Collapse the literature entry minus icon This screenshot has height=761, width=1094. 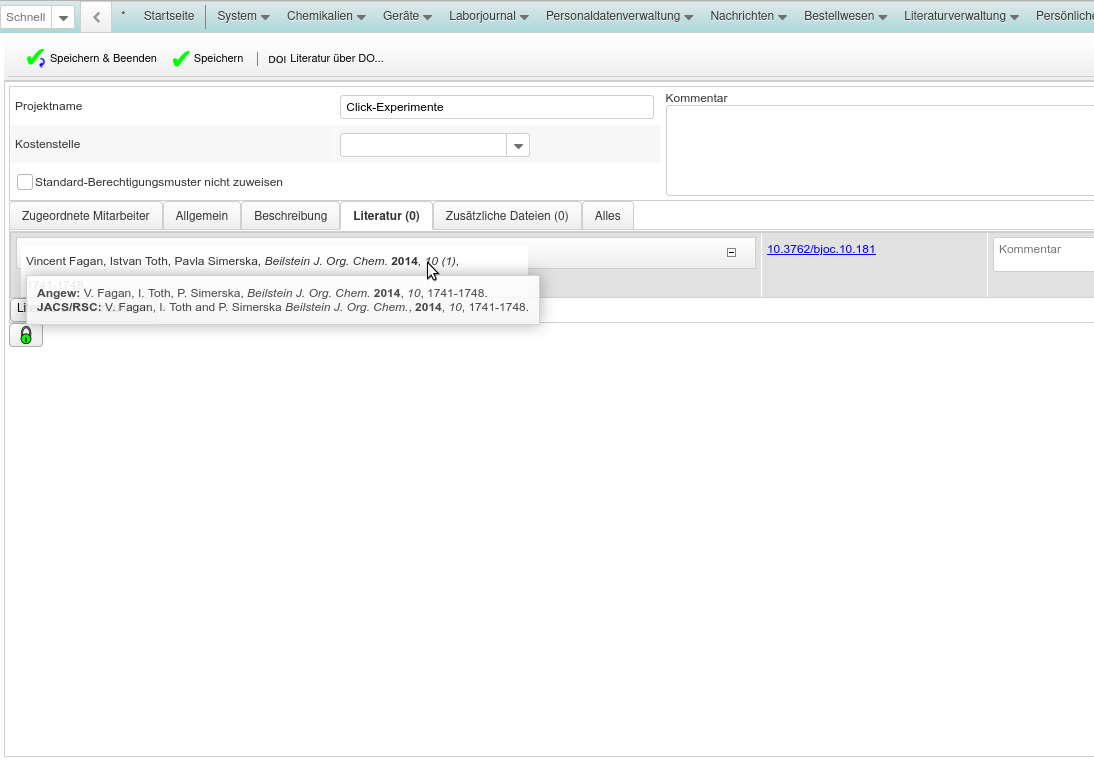click(731, 253)
